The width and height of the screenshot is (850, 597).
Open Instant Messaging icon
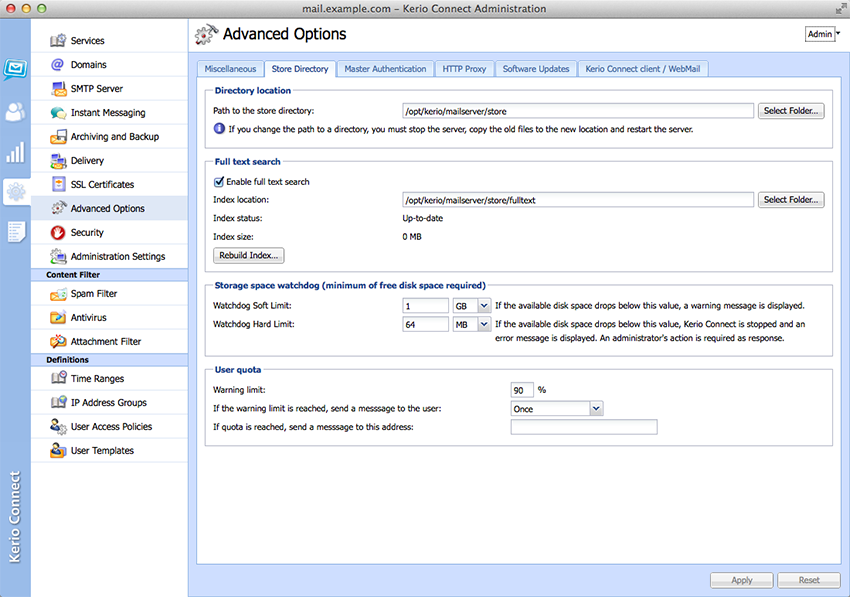click(58, 113)
